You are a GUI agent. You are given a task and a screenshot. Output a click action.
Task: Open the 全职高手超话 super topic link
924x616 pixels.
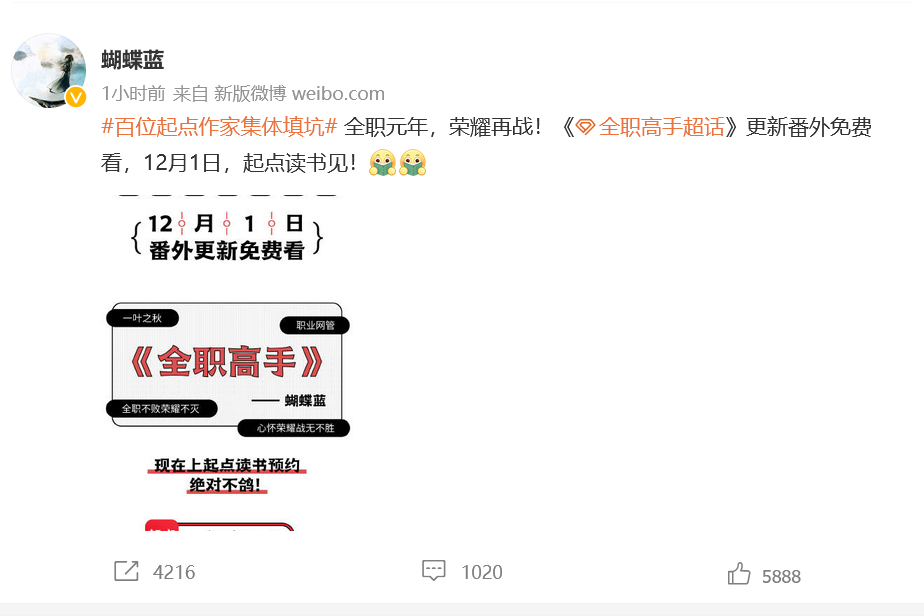(650, 127)
